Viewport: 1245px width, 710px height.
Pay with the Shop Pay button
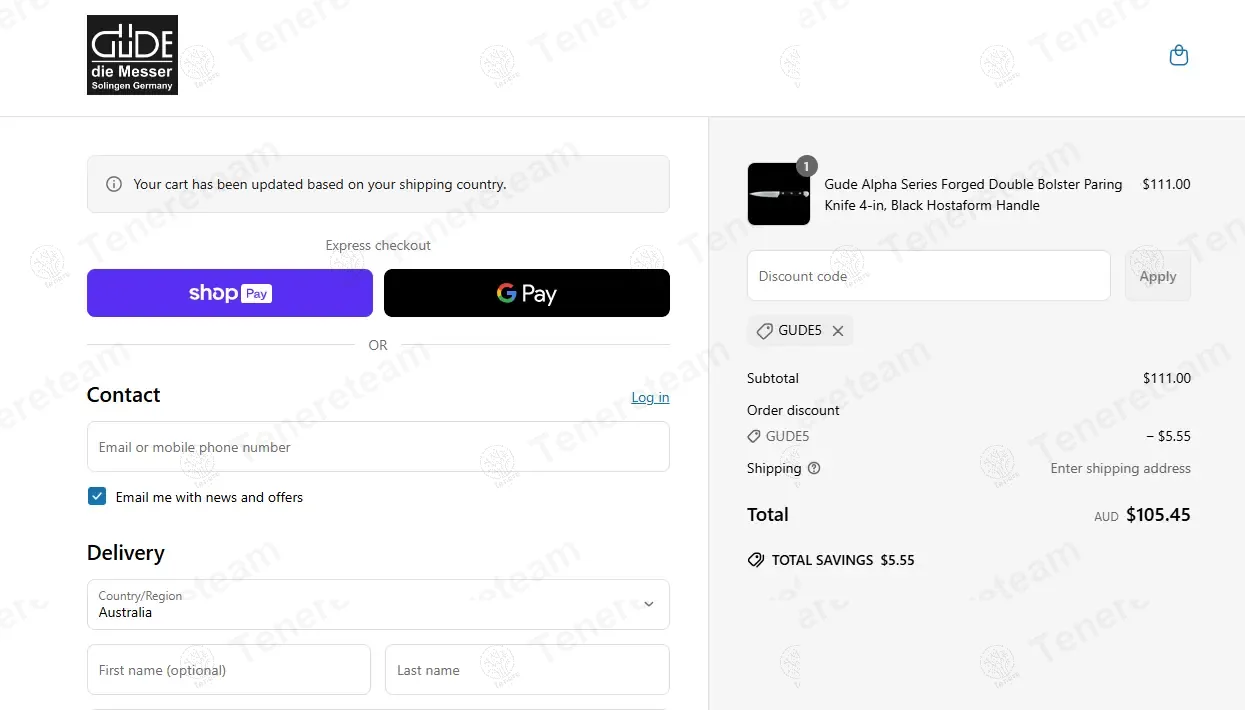(x=230, y=293)
